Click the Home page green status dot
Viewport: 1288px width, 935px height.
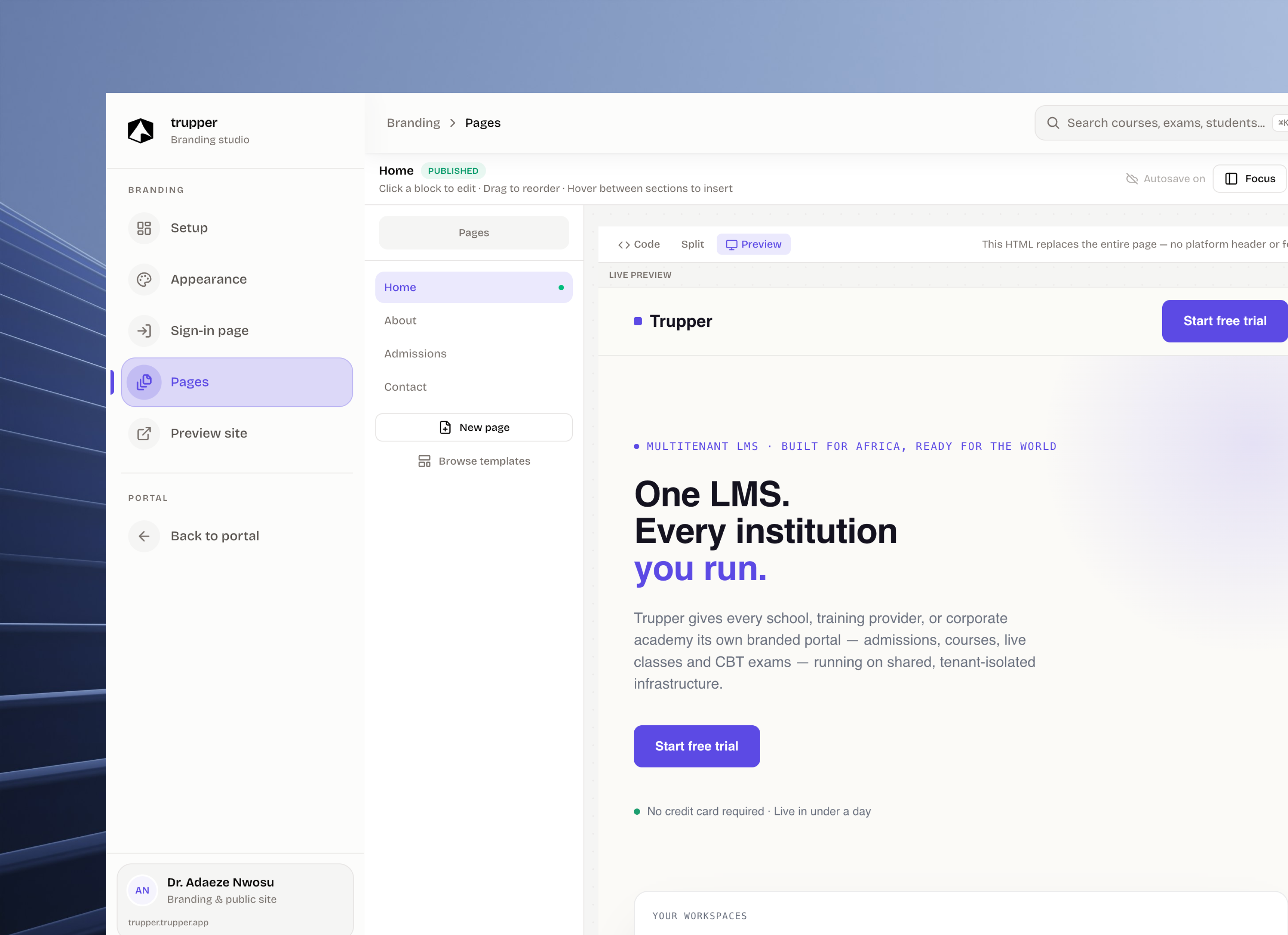[x=561, y=288]
